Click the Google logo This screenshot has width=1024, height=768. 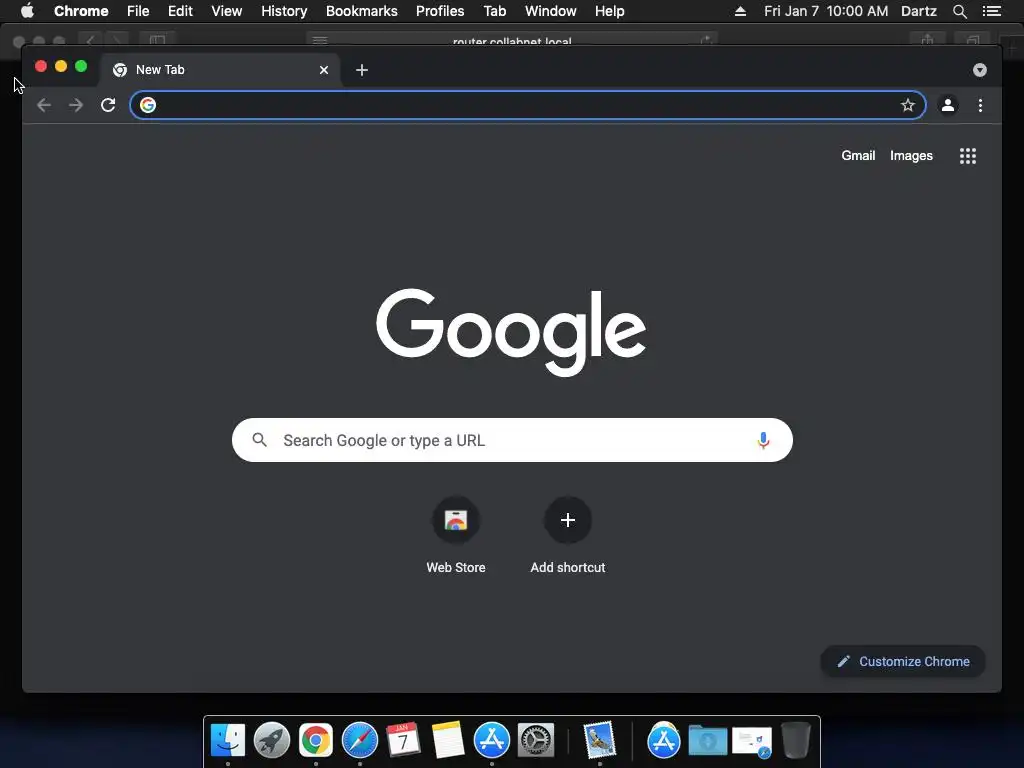pyautogui.click(x=511, y=332)
